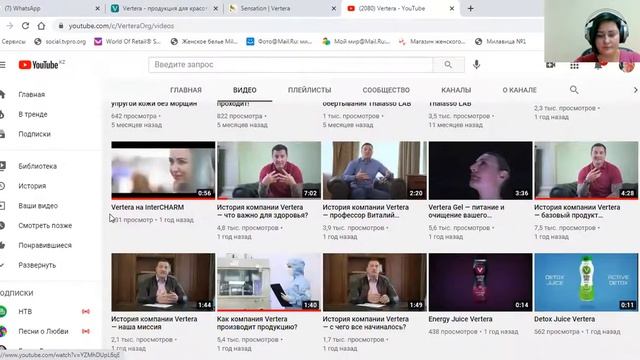
Task: Open Мой мир@Mail.Ru bookmark
Action: click(x=356, y=41)
